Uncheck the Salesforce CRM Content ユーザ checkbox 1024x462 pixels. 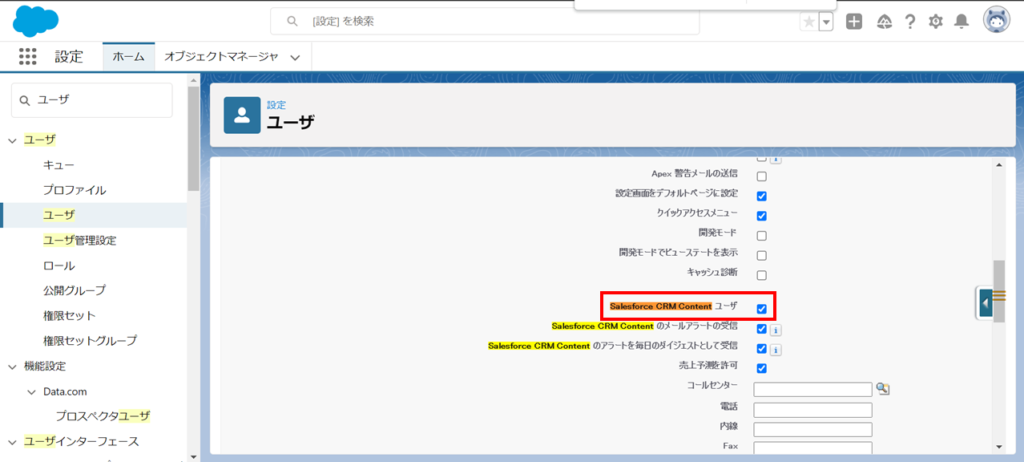pos(762,308)
